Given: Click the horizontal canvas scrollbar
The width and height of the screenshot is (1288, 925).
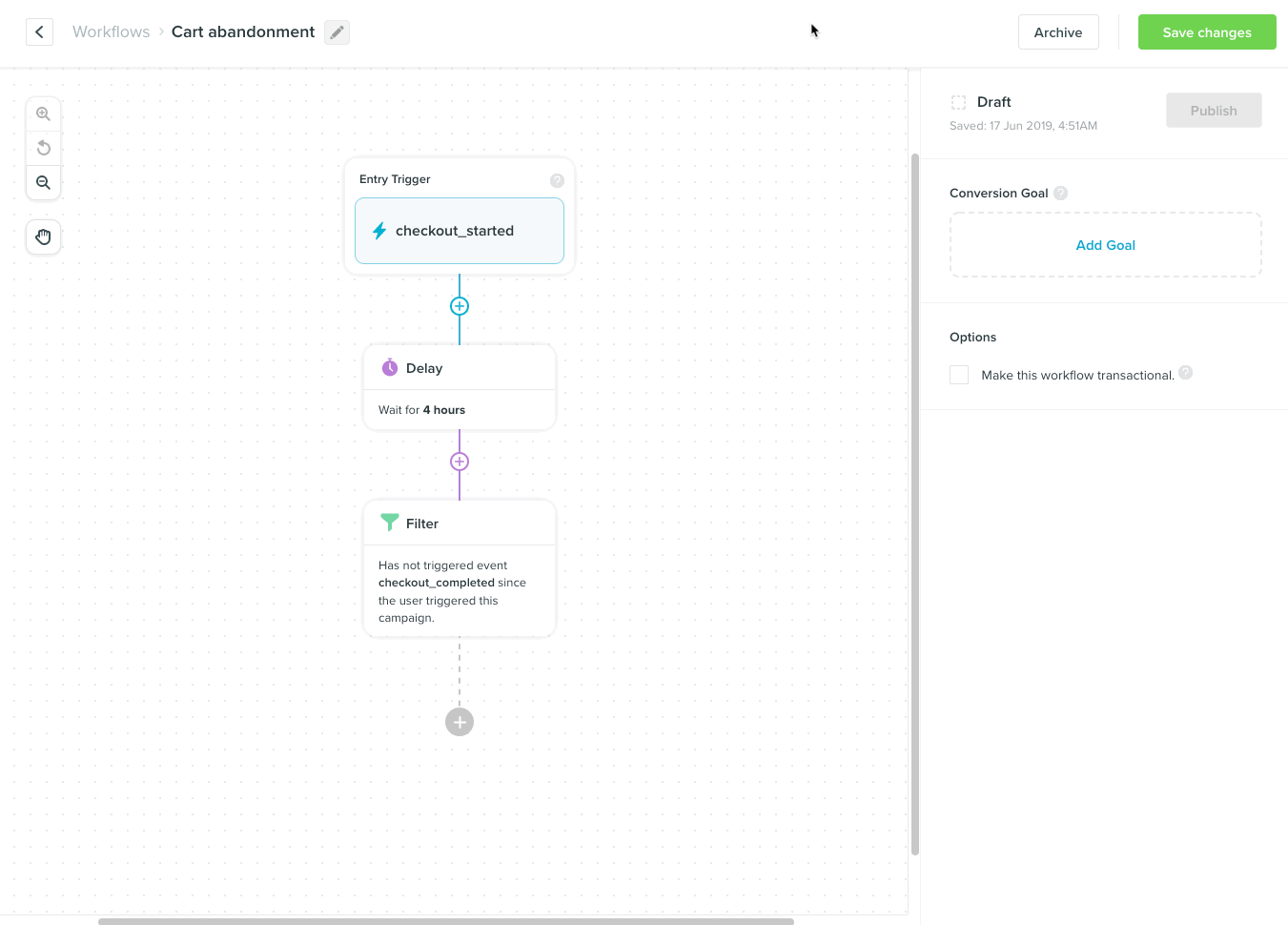Looking at the screenshot, I should coord(446,921).
